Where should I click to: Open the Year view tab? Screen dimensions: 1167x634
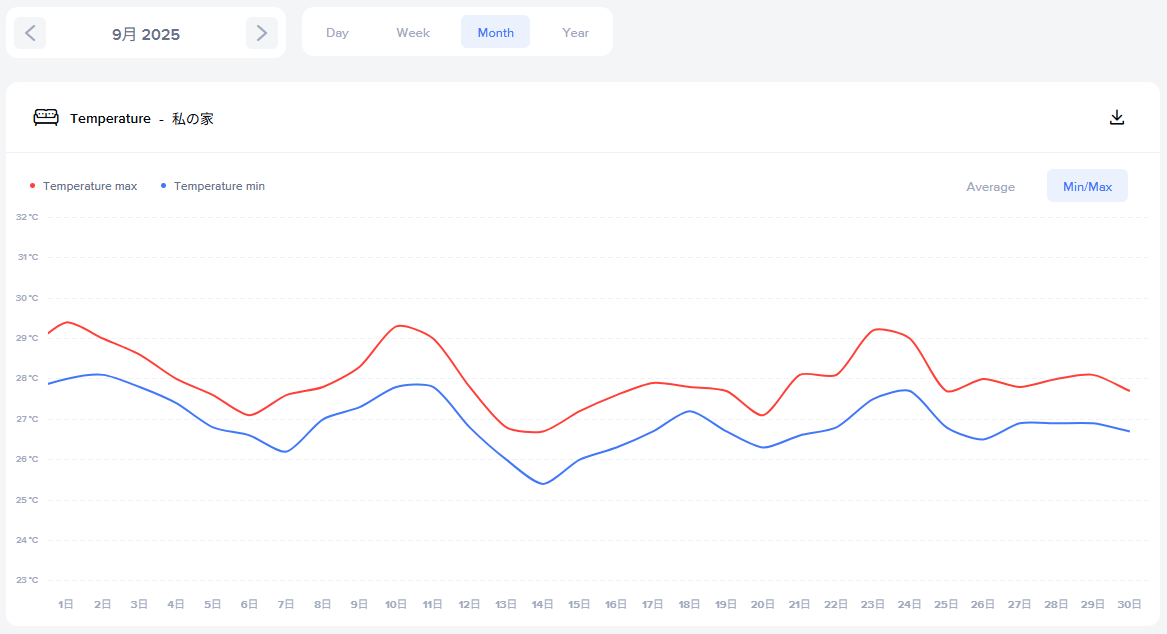[575, 33]
